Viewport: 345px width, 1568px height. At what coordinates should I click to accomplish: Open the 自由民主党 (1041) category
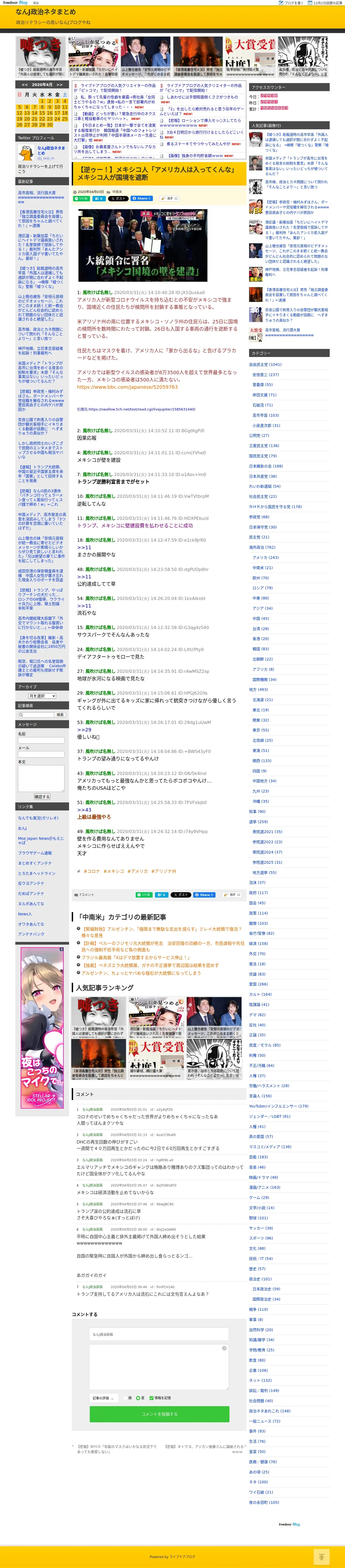point(265,365)
